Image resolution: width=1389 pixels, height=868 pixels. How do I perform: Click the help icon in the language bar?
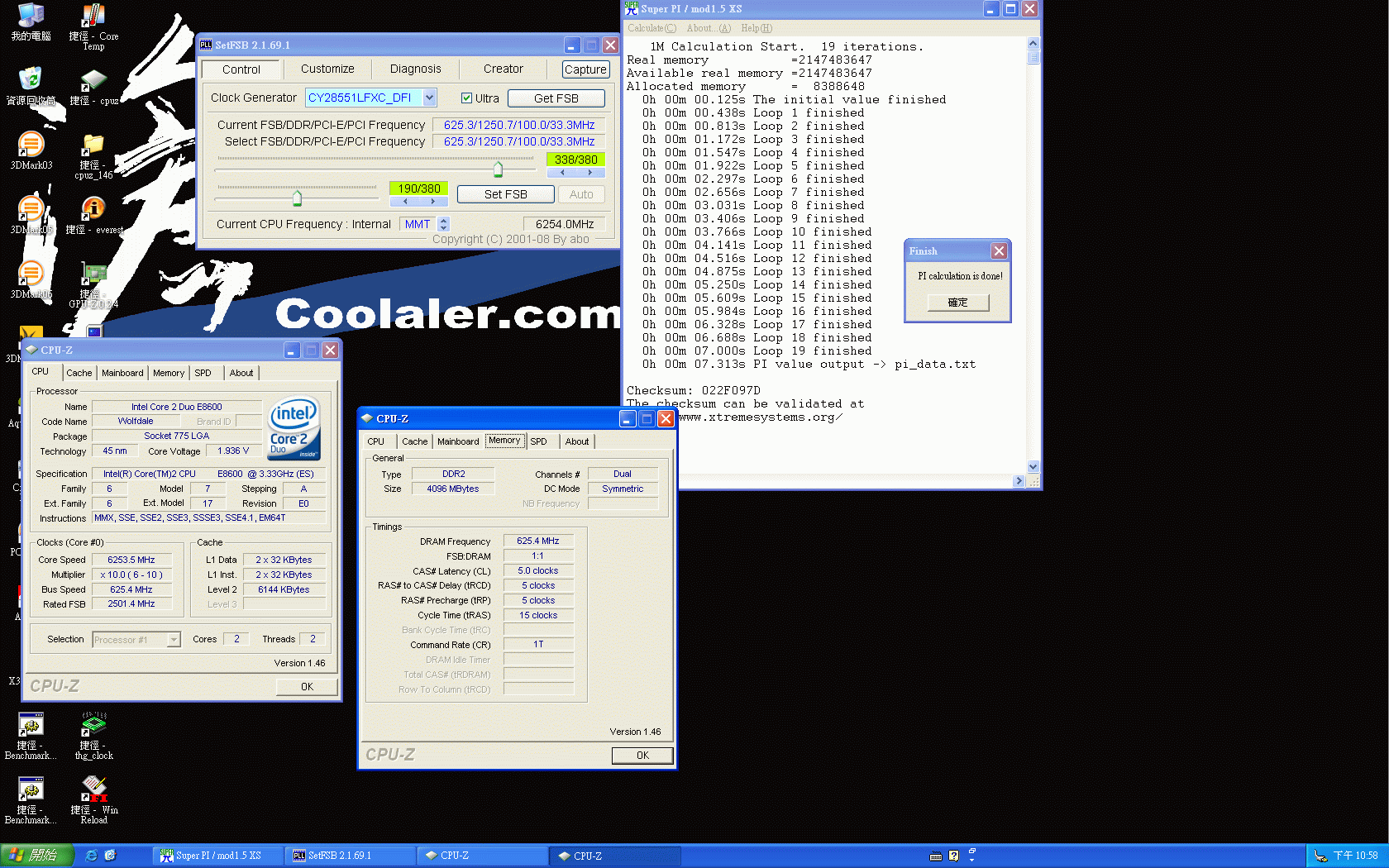click(953, 856)
